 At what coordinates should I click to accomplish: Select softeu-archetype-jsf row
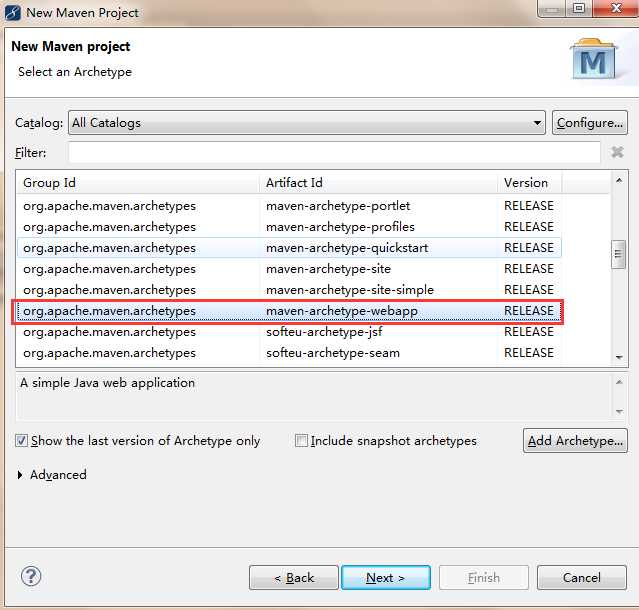pyautogui.click(x=289, y=332)
